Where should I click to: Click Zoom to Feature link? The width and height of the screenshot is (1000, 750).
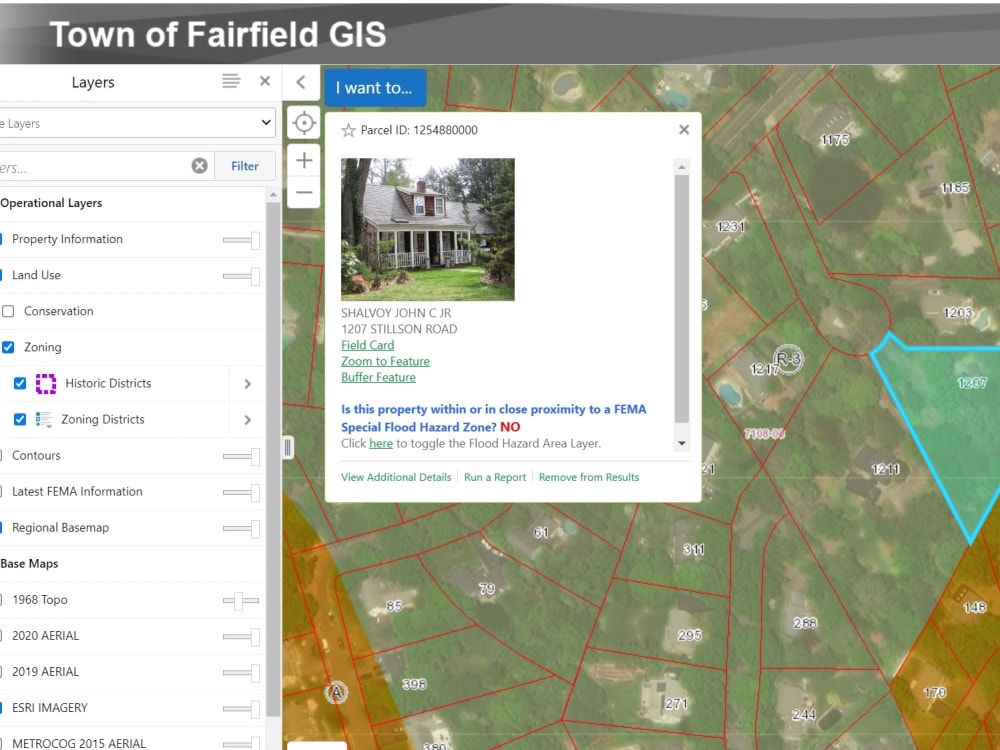pyautogui.click(x=385, y=361)
